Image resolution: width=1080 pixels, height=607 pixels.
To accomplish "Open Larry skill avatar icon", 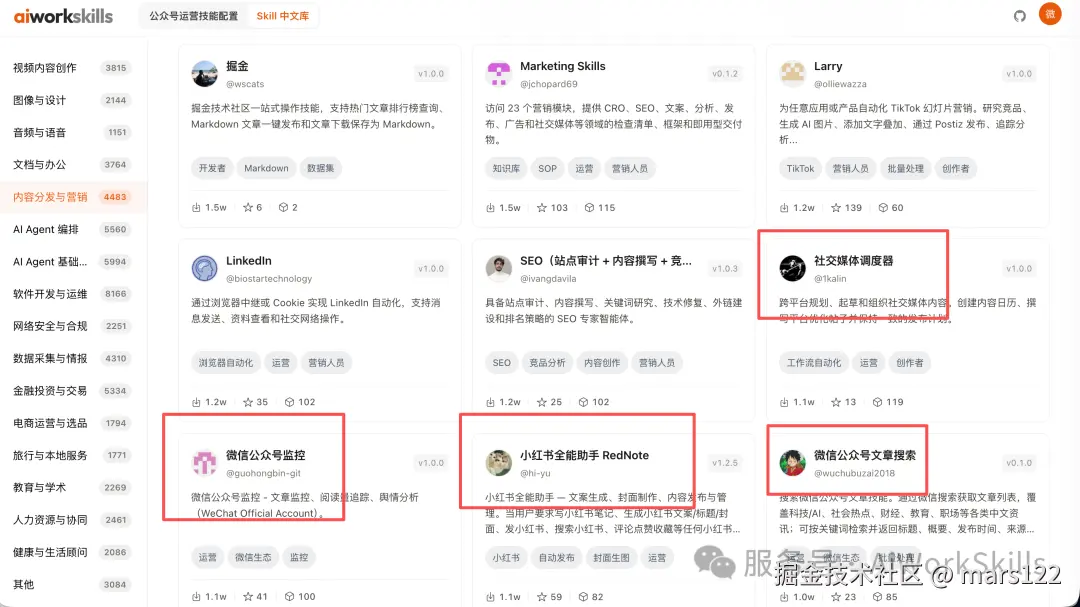I will click(793, 74).
